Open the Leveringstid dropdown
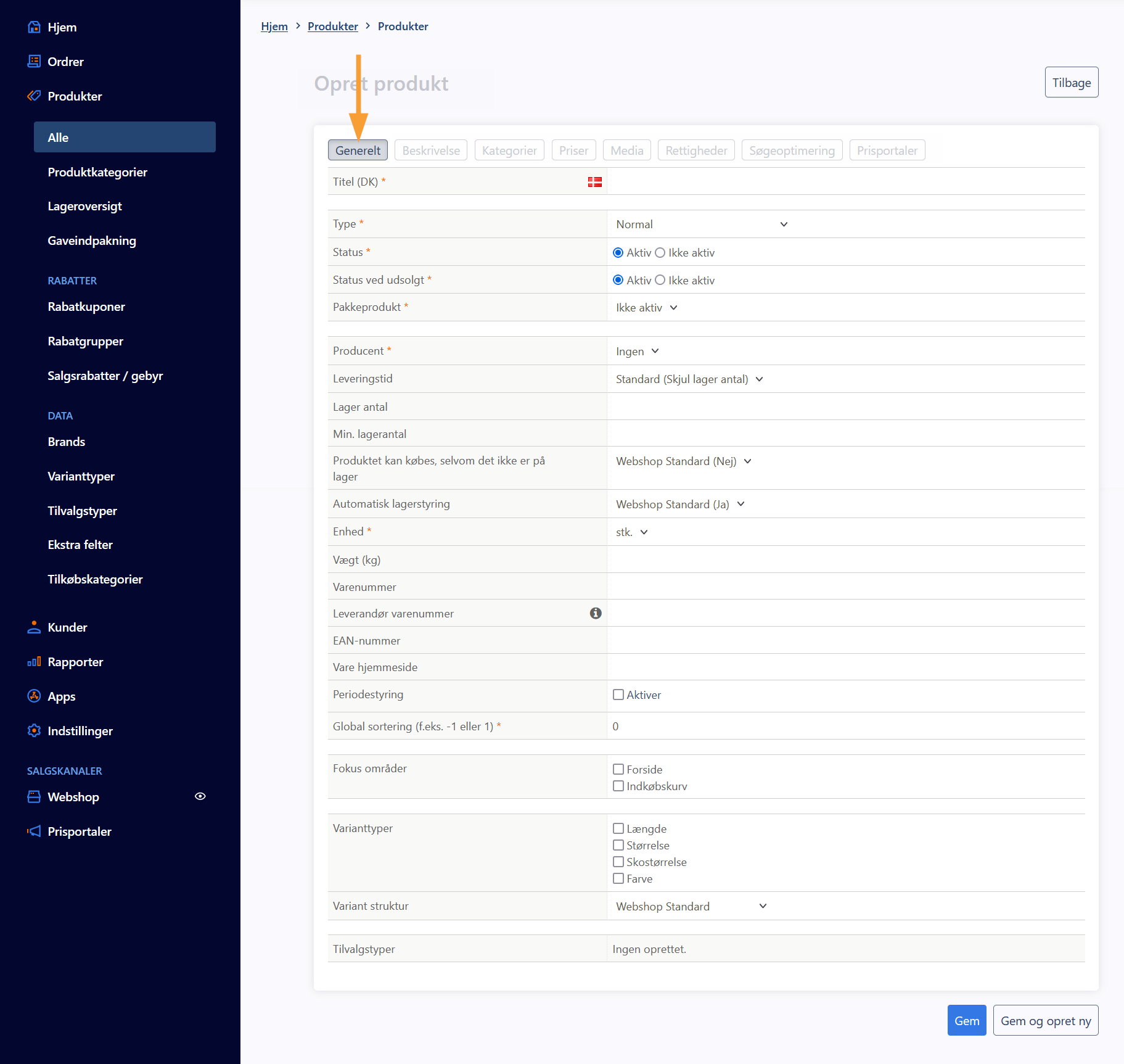This screenshot has width=1124, height=1064. tap(689, 379)
